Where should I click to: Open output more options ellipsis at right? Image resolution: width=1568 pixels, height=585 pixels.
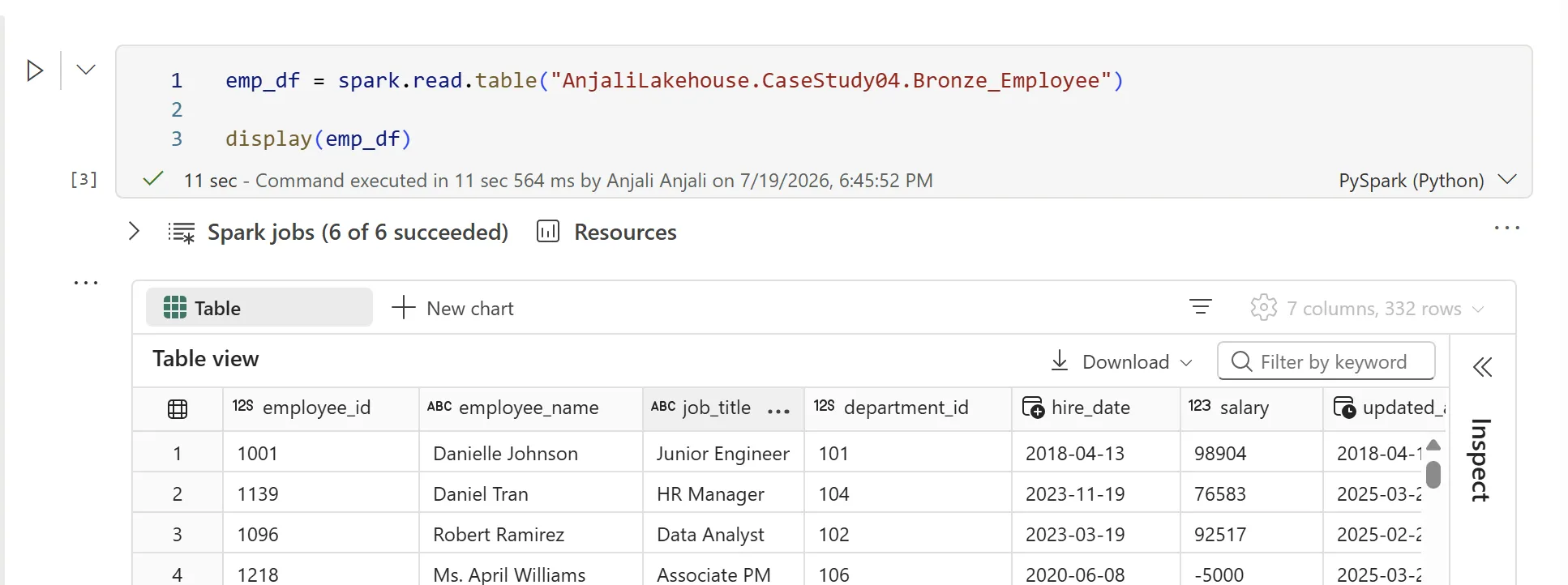click(1506, 228)
